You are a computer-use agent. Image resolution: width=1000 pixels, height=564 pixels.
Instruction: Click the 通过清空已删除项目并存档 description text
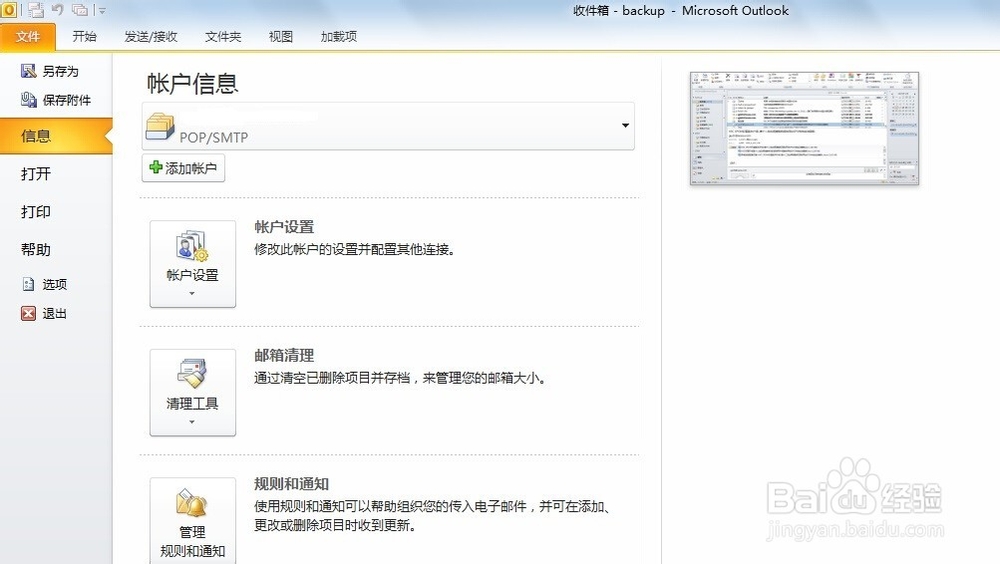pos(400,378)
